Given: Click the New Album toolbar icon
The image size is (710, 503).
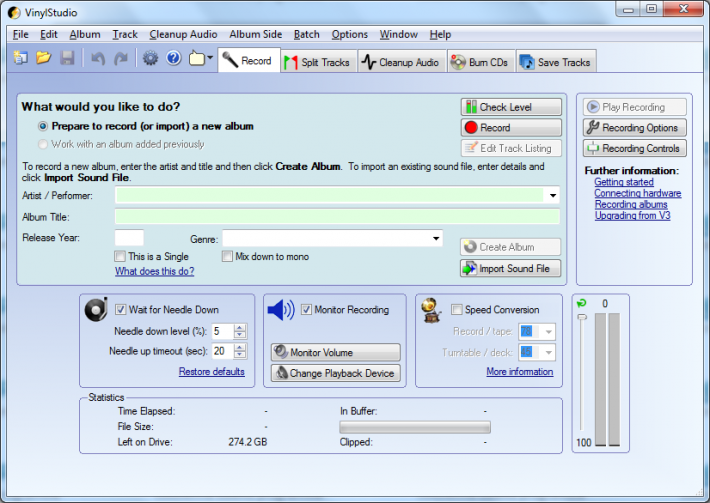Looking at the screenshot, I should point(20,58).
